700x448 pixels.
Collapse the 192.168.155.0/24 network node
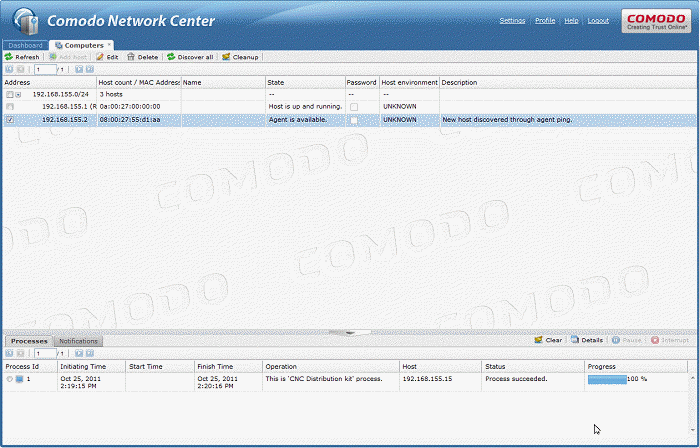(18, 95)
